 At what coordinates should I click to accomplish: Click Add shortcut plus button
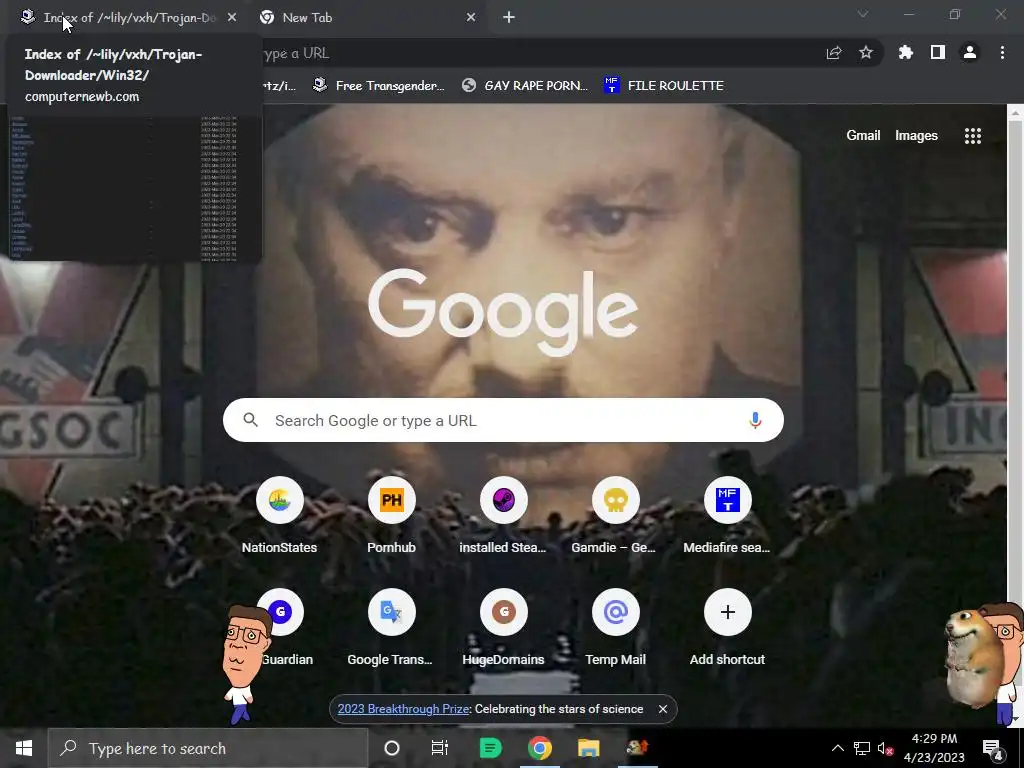(727, 613)
